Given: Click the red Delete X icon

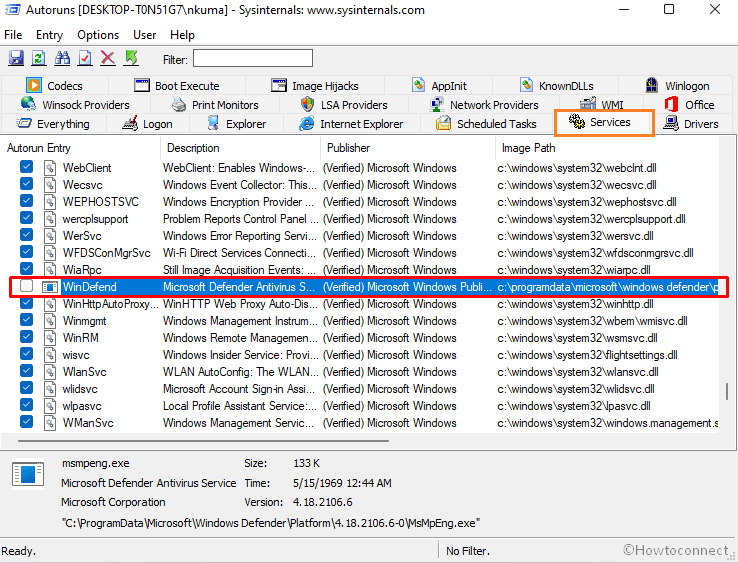Looking at the screenshot, I should pyautogui.click(x=108, y=58).
